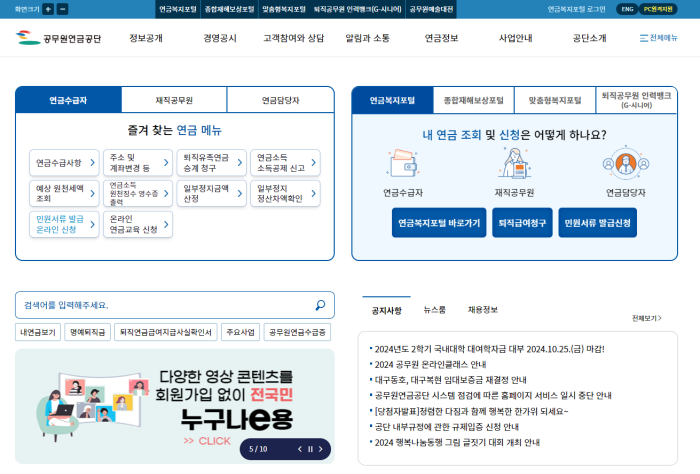
Task: Click the 주요사업 keyword tag
Action: 240,332
